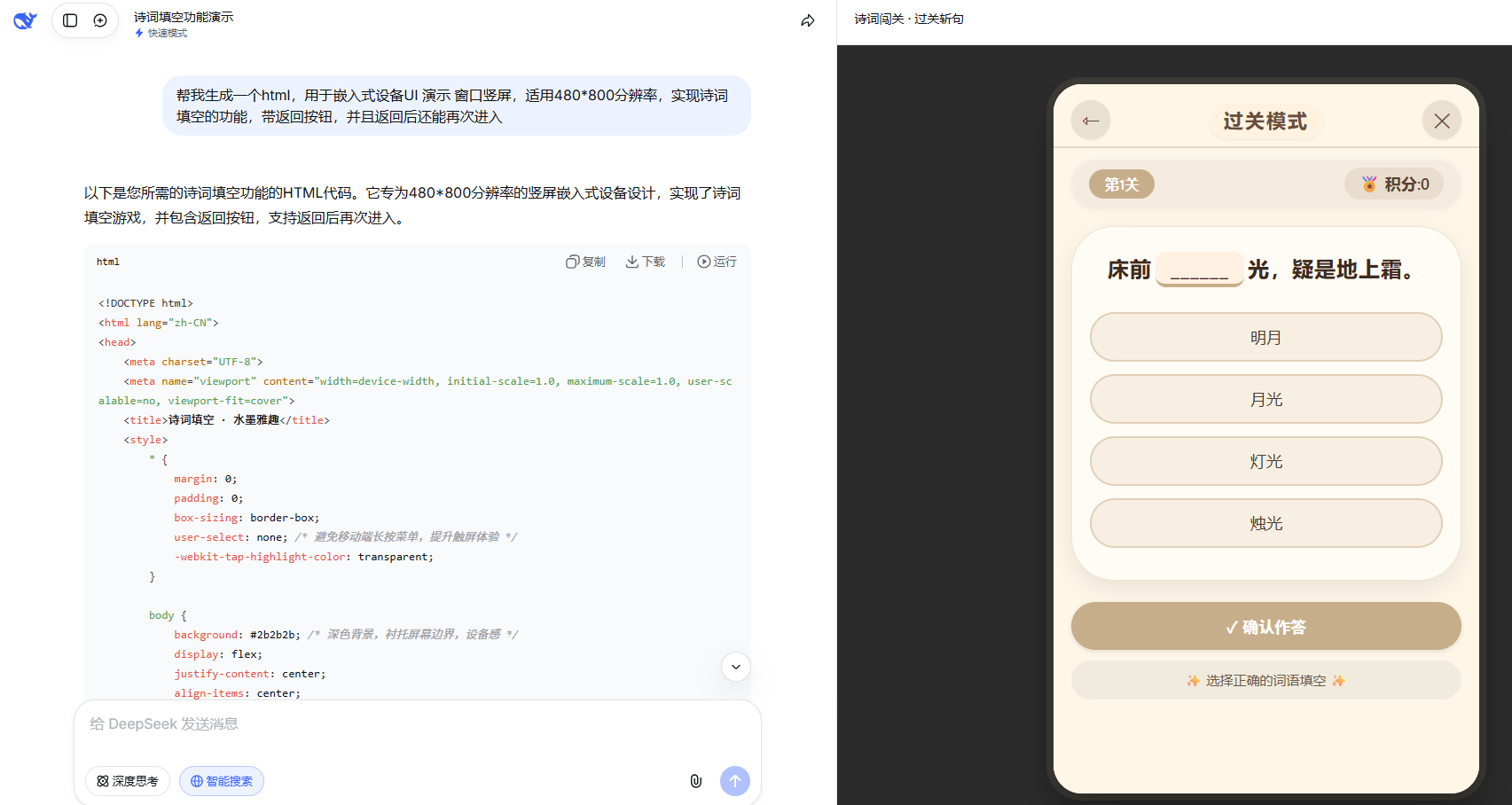Click the user prompt message bubble

coord(457,106)
